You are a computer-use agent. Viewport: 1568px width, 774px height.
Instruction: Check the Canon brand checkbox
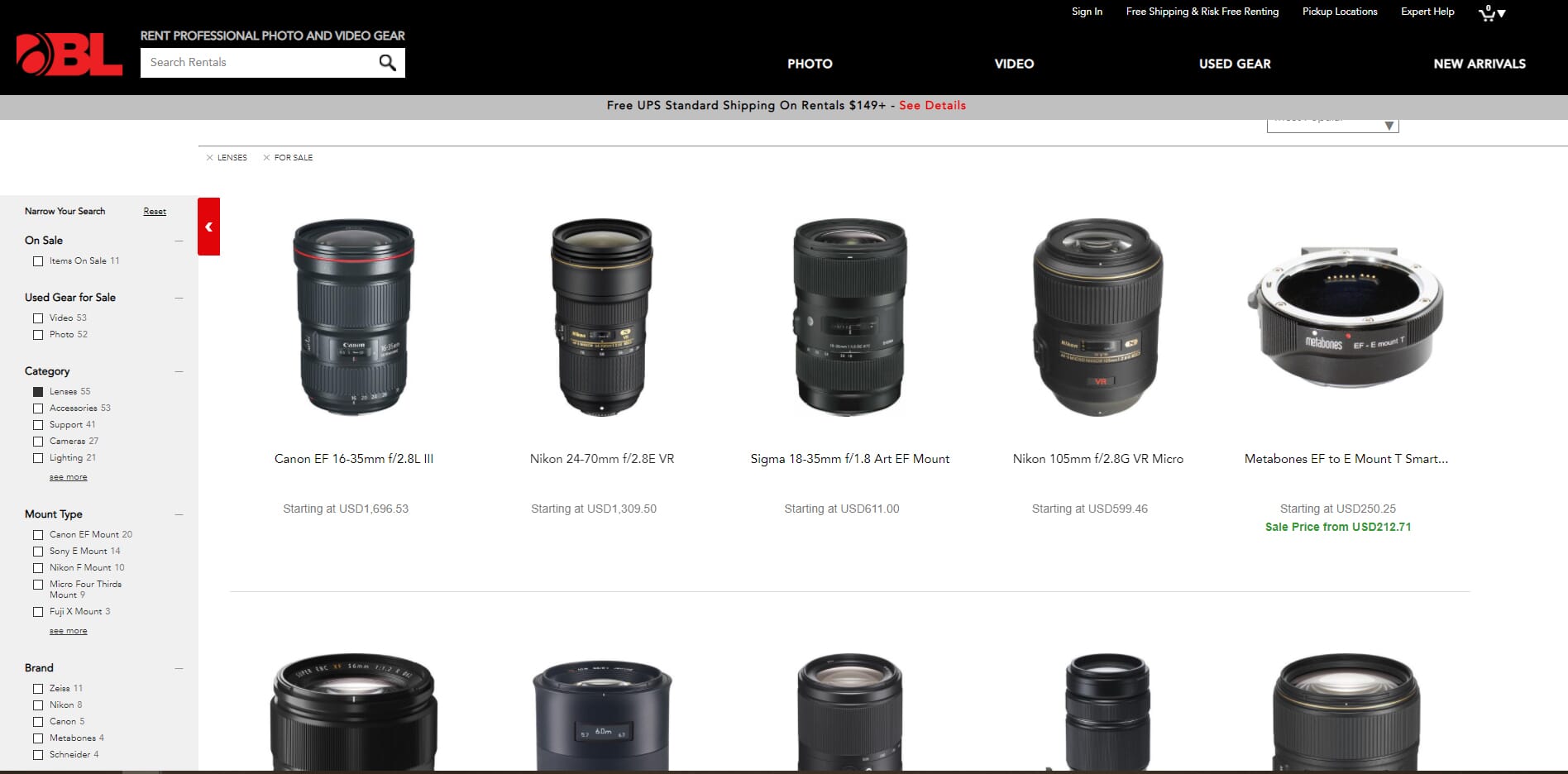click(38, 722)
